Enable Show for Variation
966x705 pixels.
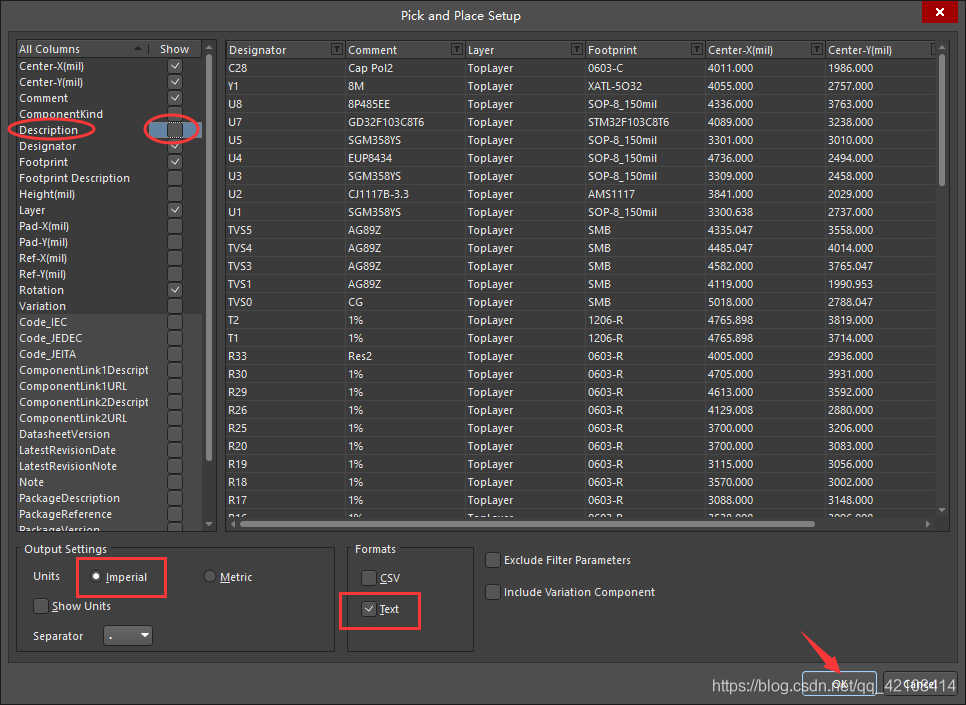click(x=175, y=306)
